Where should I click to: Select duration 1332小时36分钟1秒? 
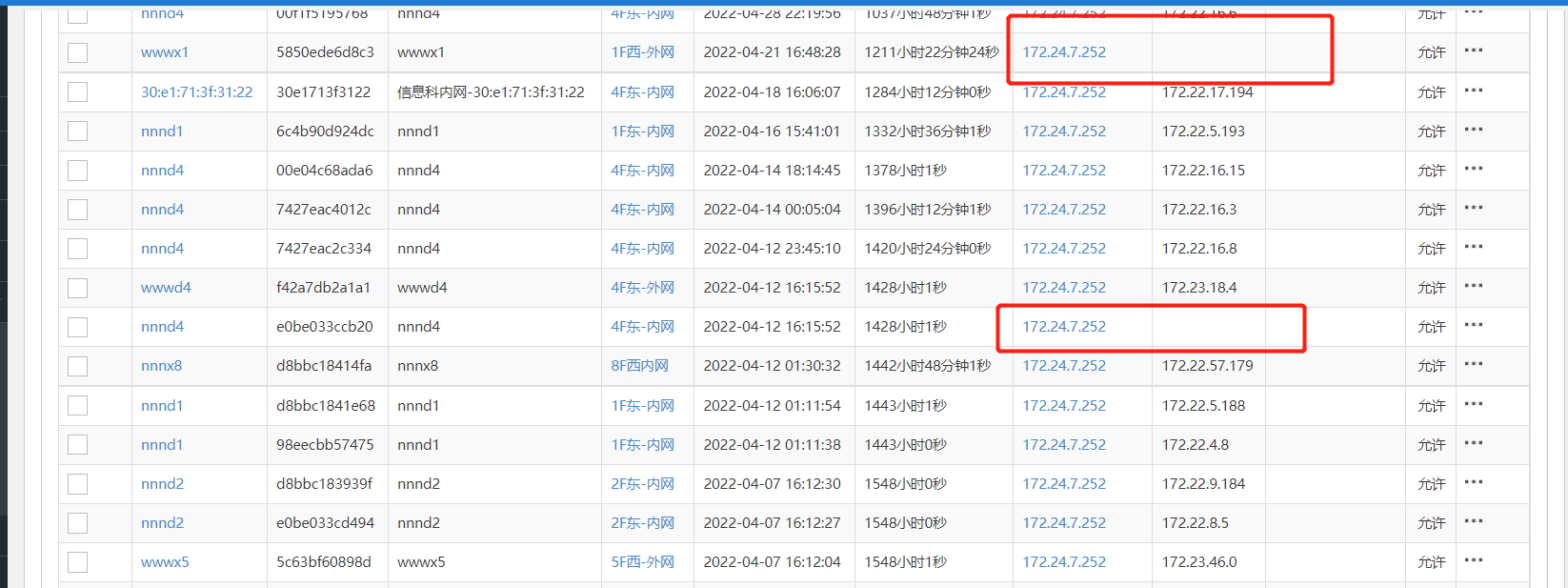(x=928, y=132)
